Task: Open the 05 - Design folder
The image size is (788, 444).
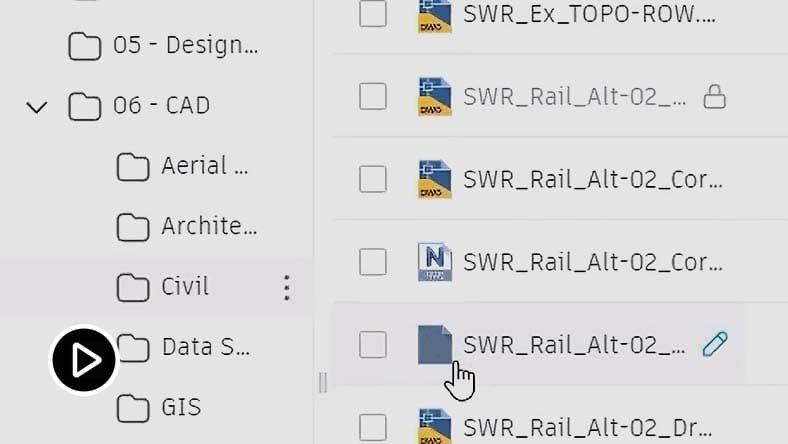Action: click(163, 46)
